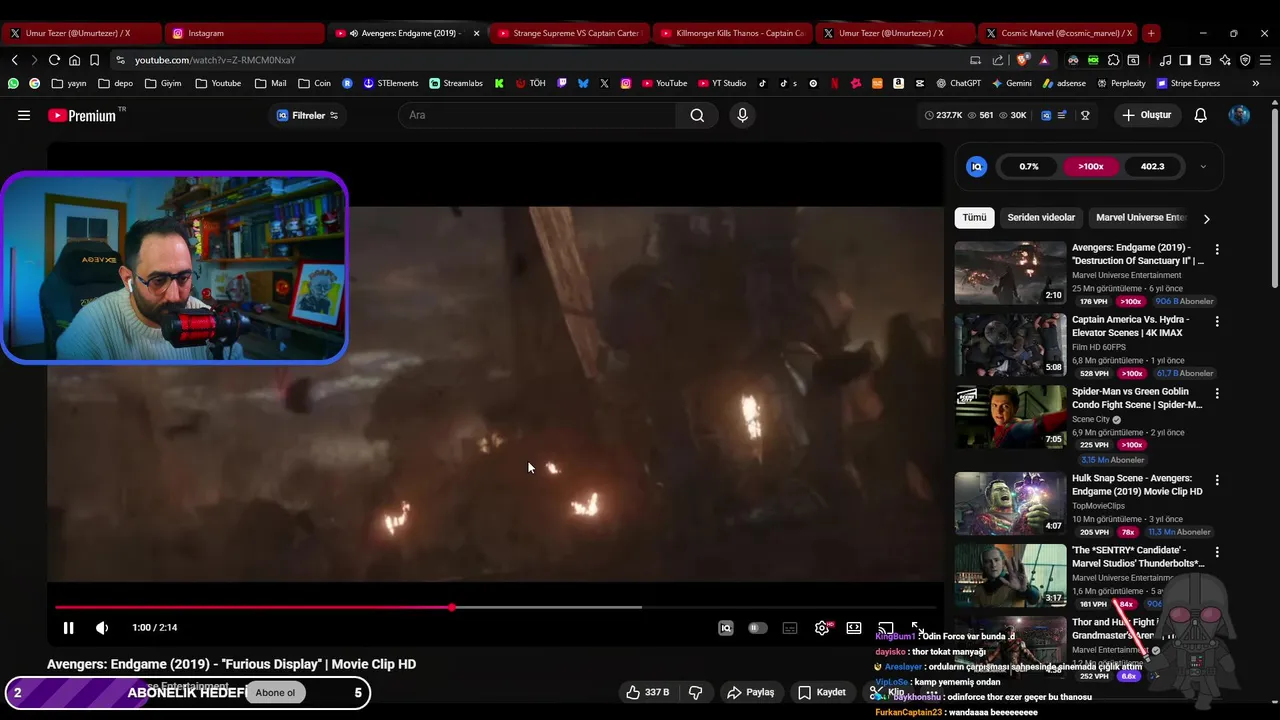Open options for Destruction Of Sanctuary II video

[1217, 249]
